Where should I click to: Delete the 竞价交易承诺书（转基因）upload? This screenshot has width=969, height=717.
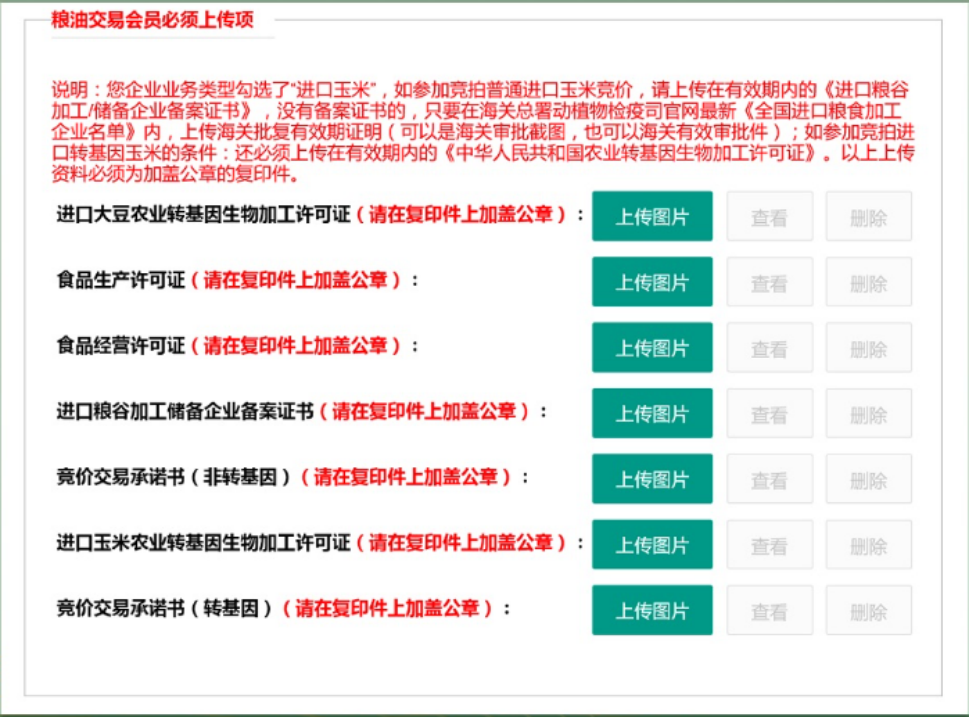tap(868, 610)
